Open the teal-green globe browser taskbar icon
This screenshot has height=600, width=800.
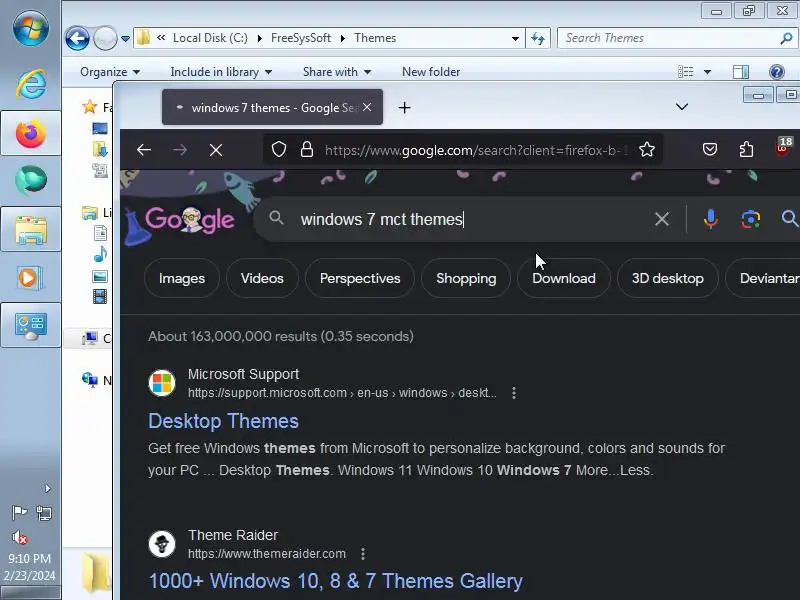31,180
